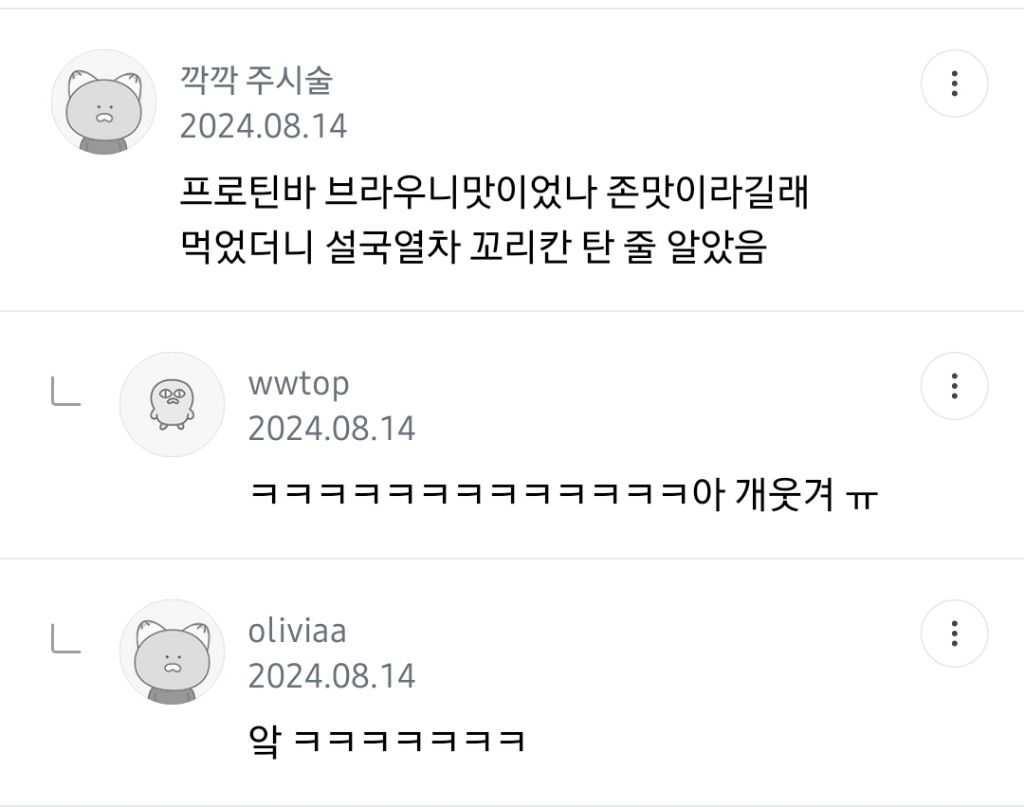Click the long ㅋㅋㅋ string in wwtop's reply
Screen dimensions: 1024x807
(x=470, y=493)
